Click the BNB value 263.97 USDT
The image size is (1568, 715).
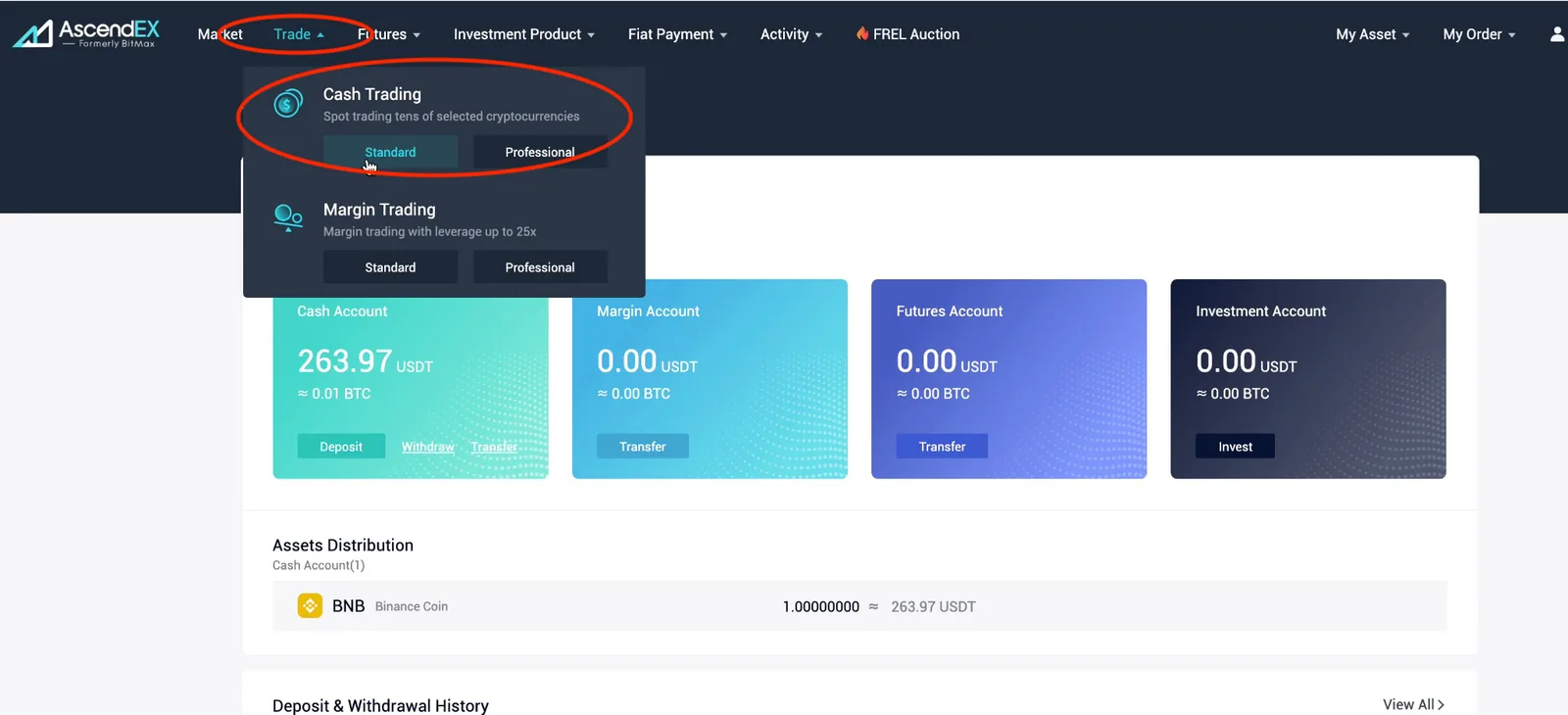pos(933,607)
